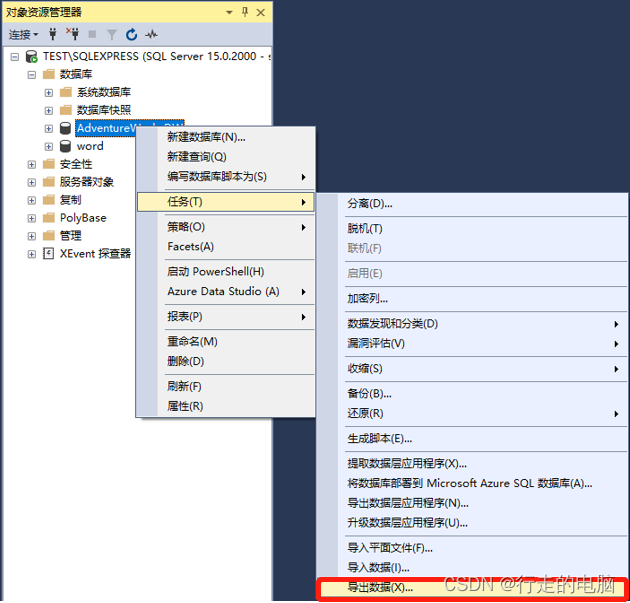Choose 启动 PowerShell(H) menu item
630x603 pixels.
pyautogui.click(x=225, y=272)
